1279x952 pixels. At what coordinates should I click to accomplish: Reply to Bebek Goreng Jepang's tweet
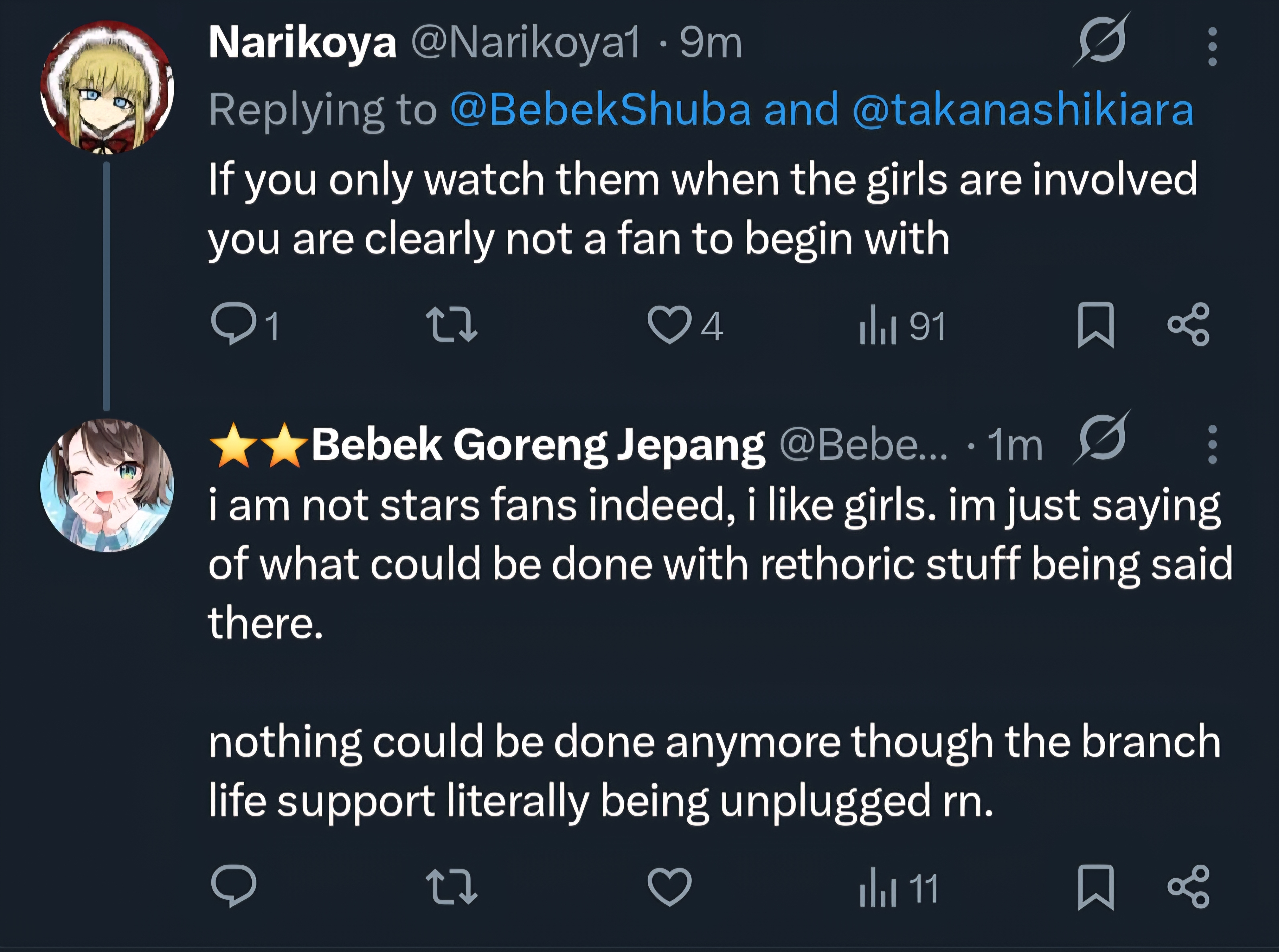233,886
